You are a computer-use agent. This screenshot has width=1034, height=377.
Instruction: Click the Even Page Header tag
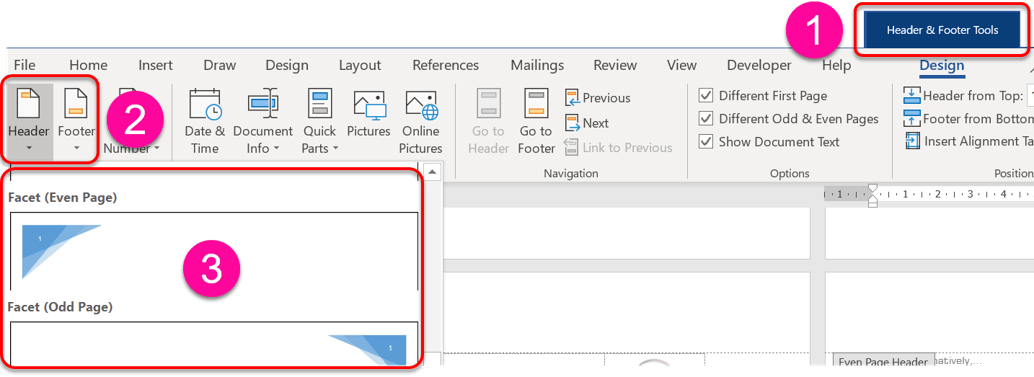pos(884,361)
